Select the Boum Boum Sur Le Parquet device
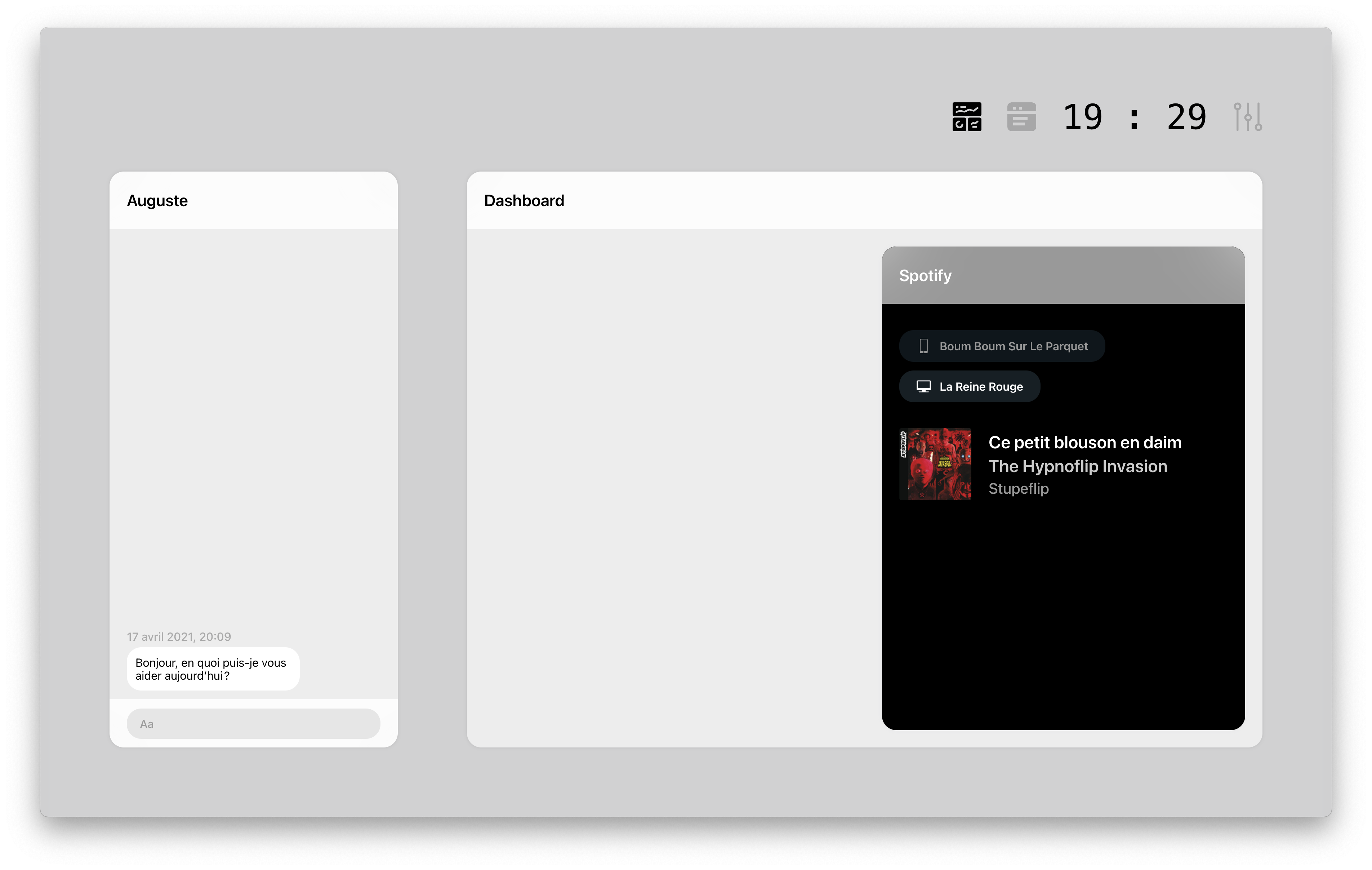 (x=1013, y=346)
